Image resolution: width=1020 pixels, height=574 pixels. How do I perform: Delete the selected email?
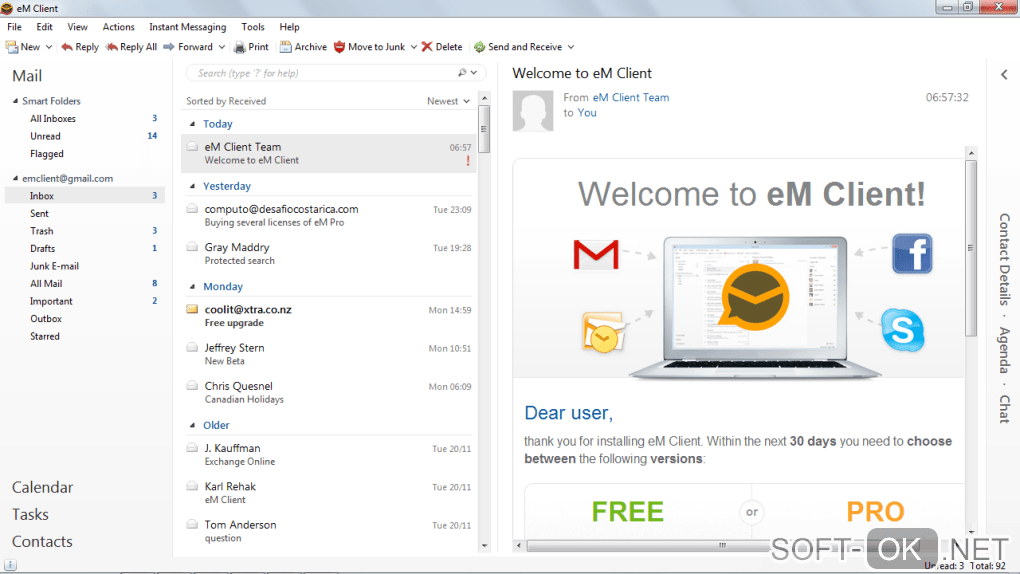442,47
